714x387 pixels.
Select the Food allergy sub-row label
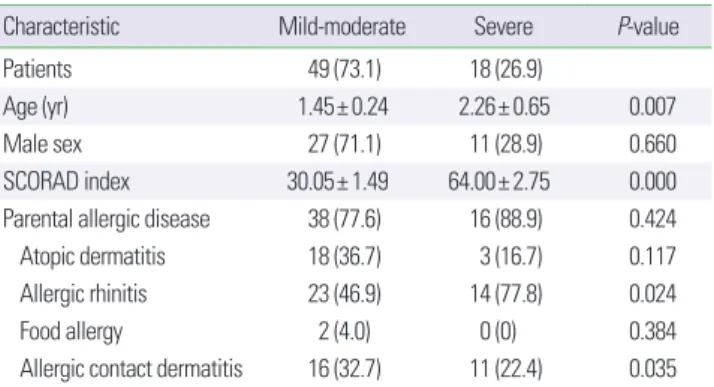[71, 331]
